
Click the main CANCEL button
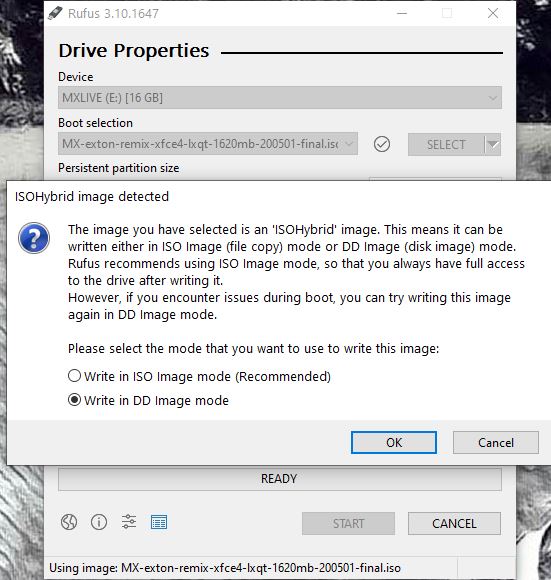[454, 523]
